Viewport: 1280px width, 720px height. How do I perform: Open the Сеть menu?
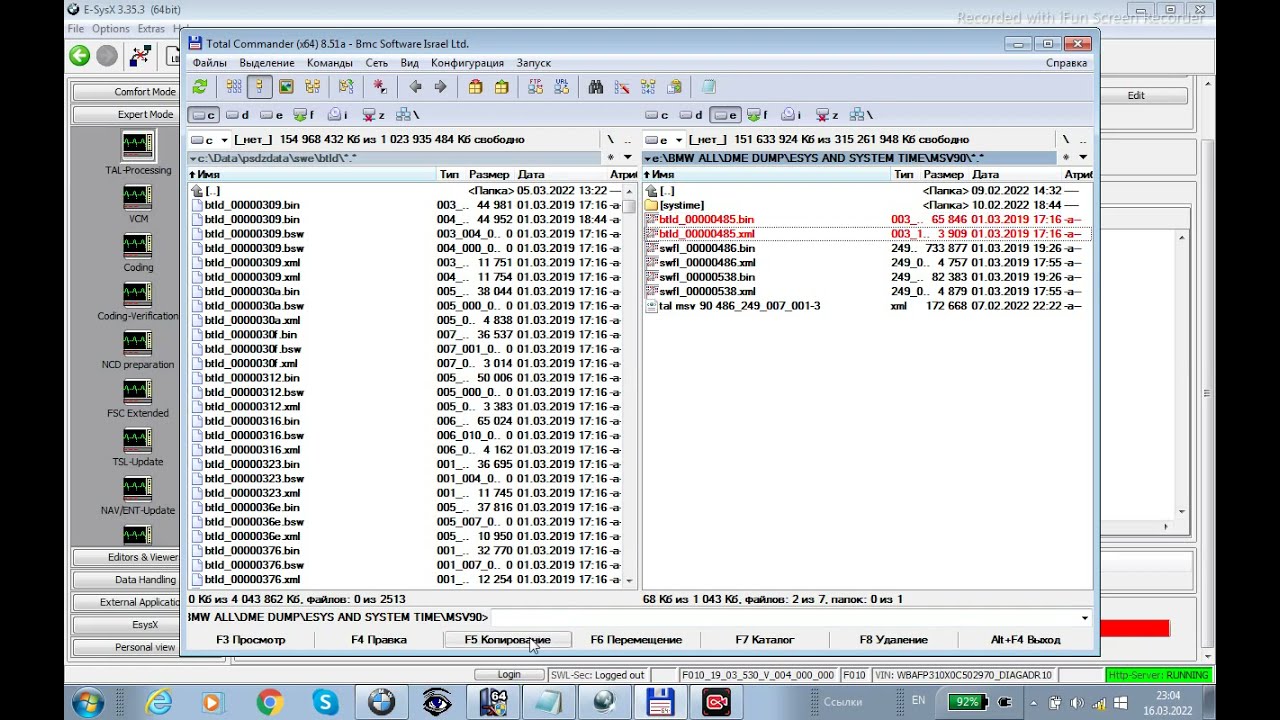coord(377,63)
